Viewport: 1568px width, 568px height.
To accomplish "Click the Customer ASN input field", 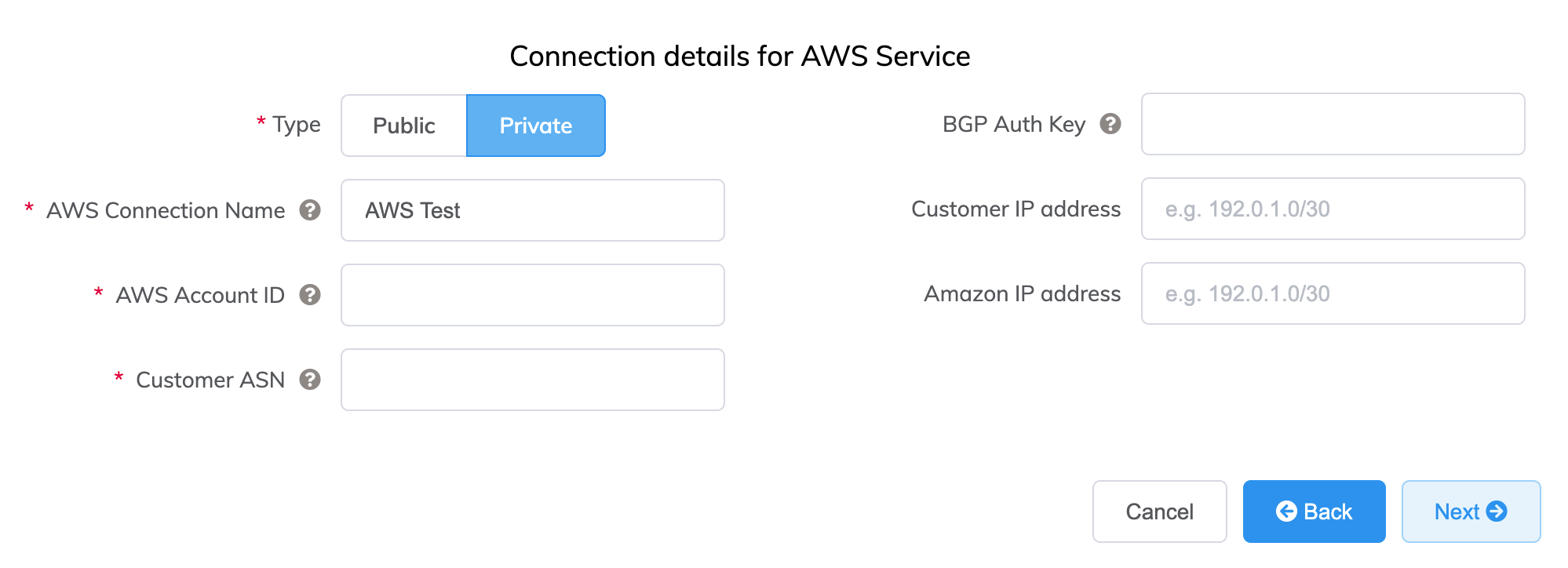I will [x=532, y=379].
